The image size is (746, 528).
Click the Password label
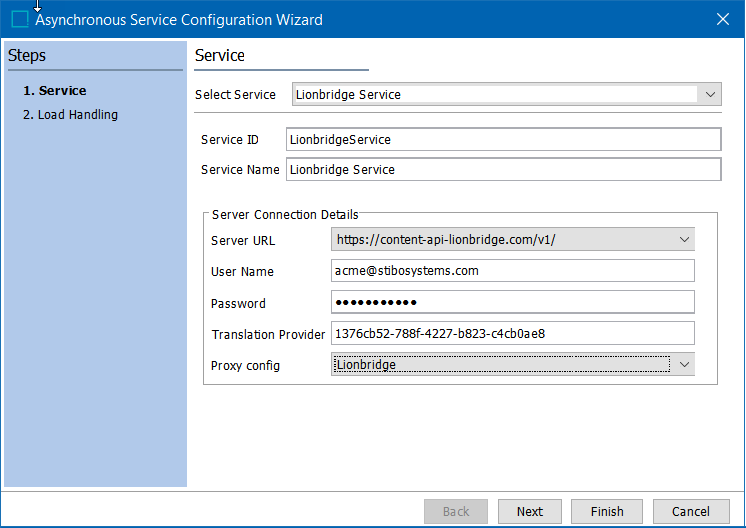pyautogui.click(x=238, y=303)
